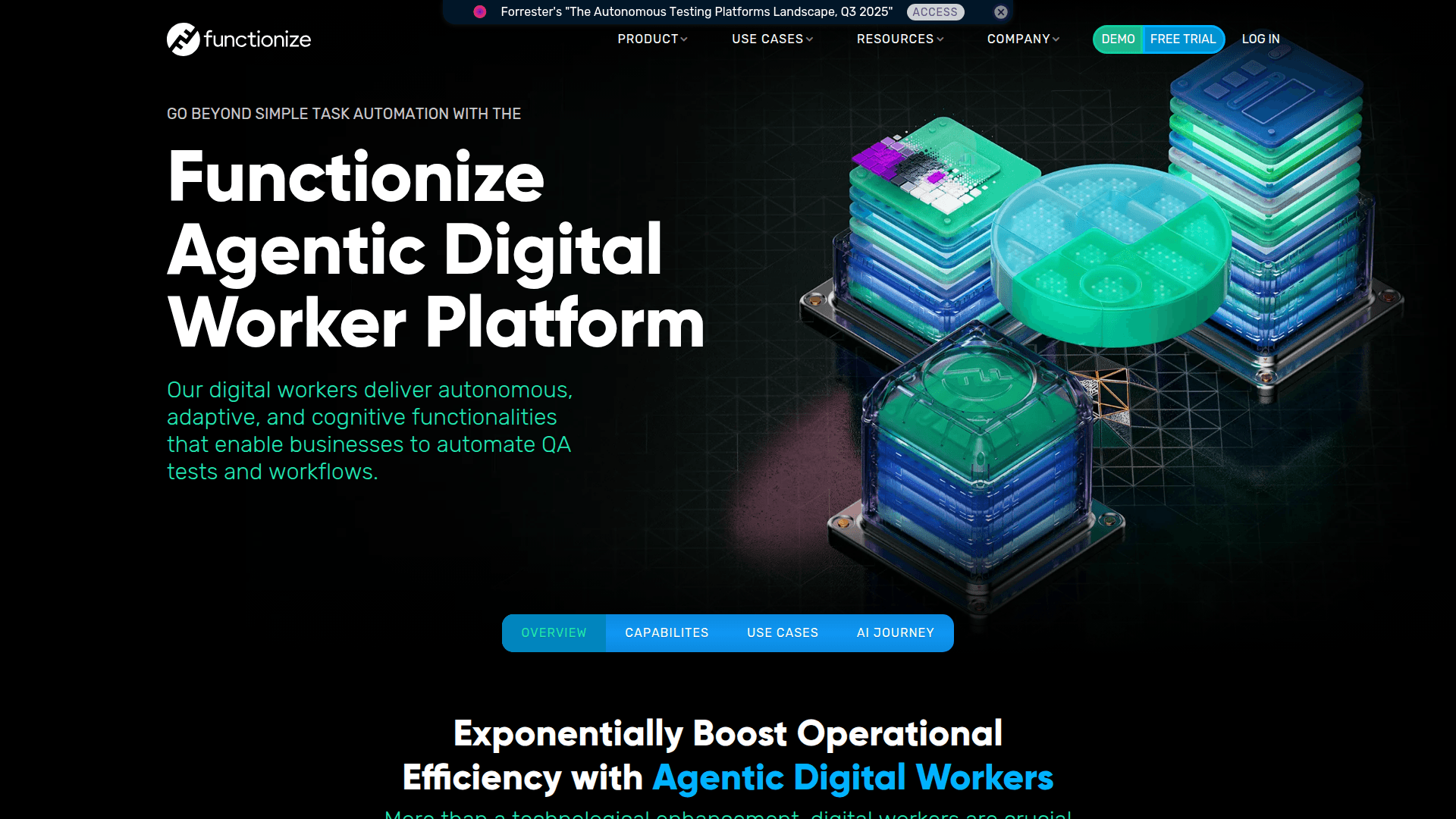Switch to the CAPABILITES tab
Viewport: 1456px width, 819px height.
667,633
